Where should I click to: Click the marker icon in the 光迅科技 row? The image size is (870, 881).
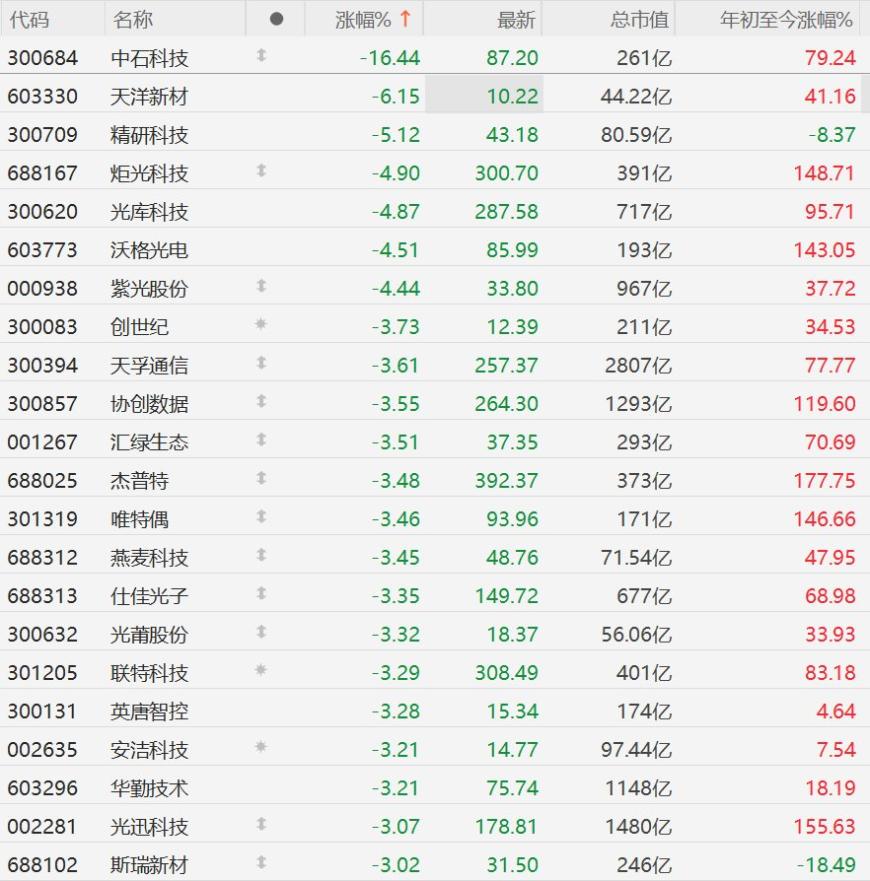pyautogui.click(x=261, y=824)
